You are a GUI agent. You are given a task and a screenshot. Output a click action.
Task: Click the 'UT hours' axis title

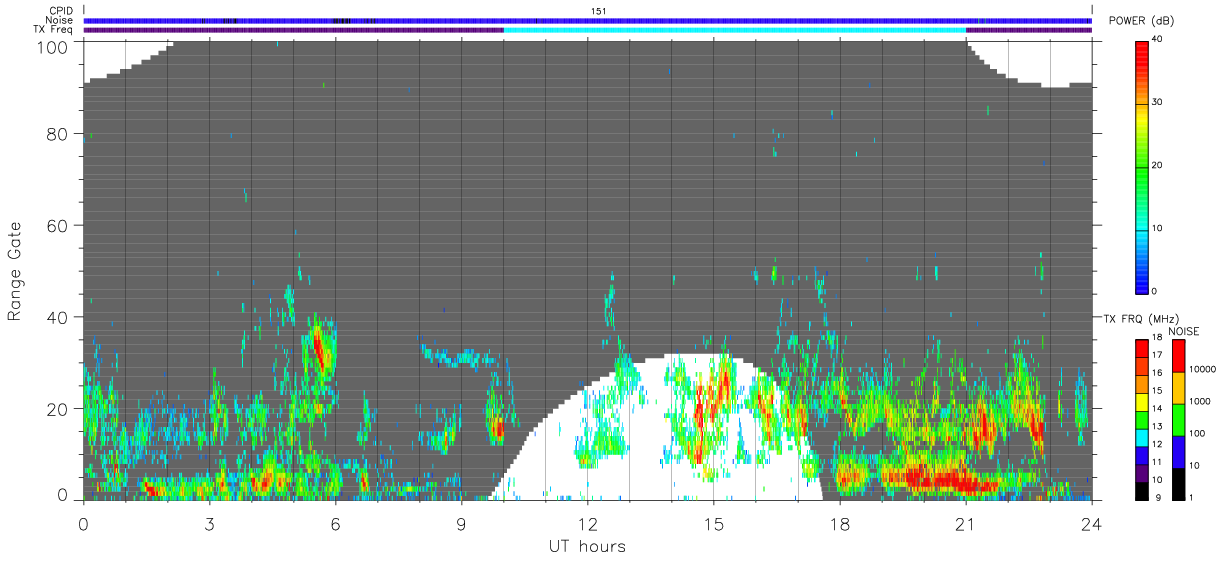[587, 546]
